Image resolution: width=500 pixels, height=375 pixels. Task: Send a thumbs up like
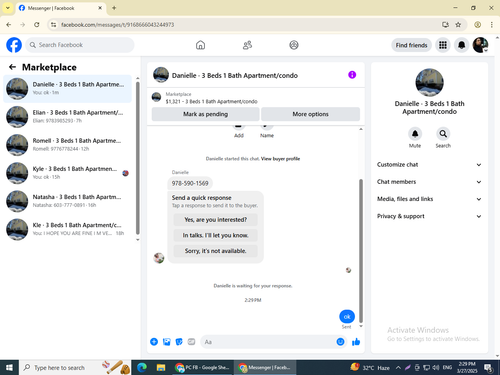pos(356,342)
